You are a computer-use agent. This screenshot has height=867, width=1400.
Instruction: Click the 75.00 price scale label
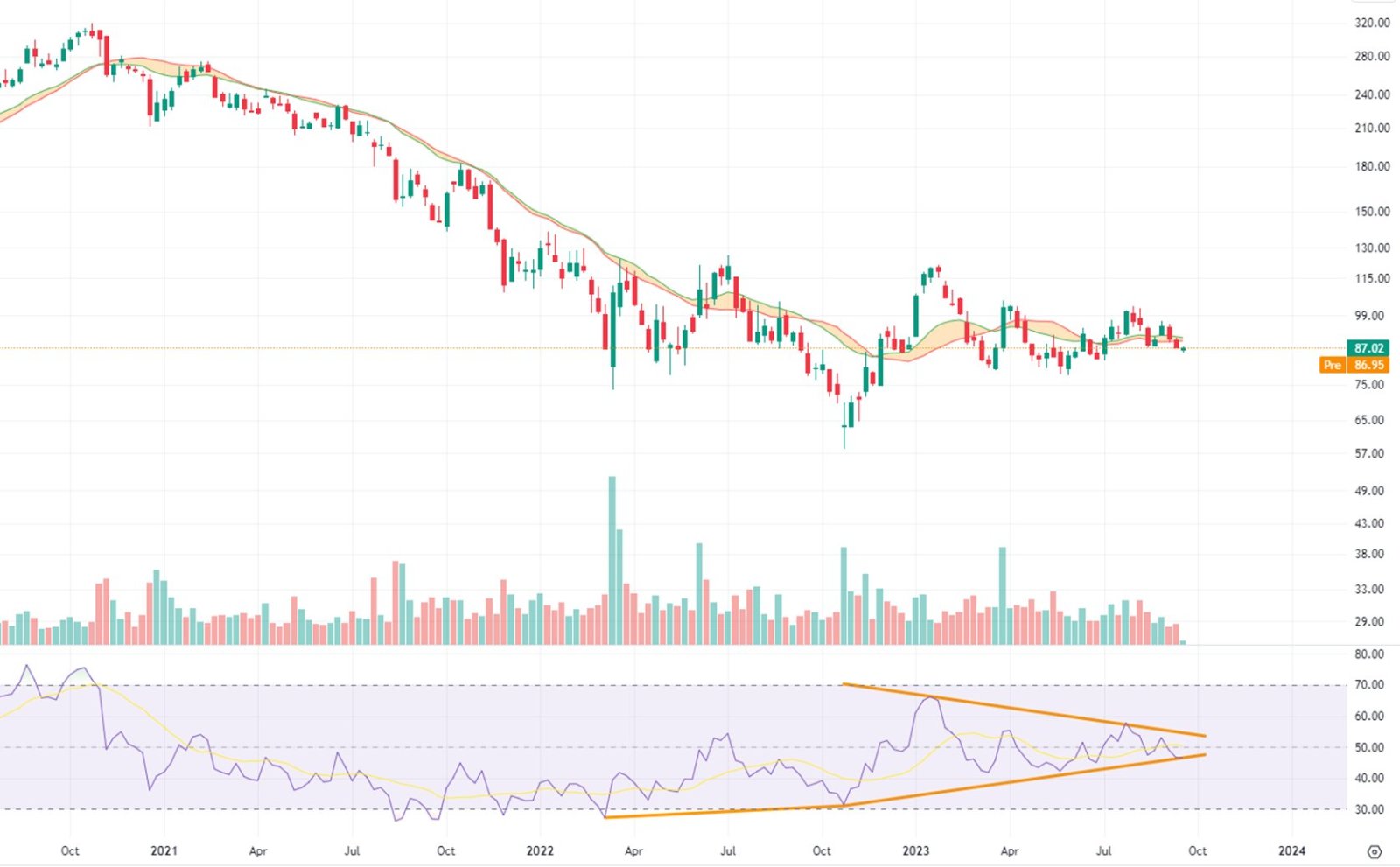tap(1370, 384)
